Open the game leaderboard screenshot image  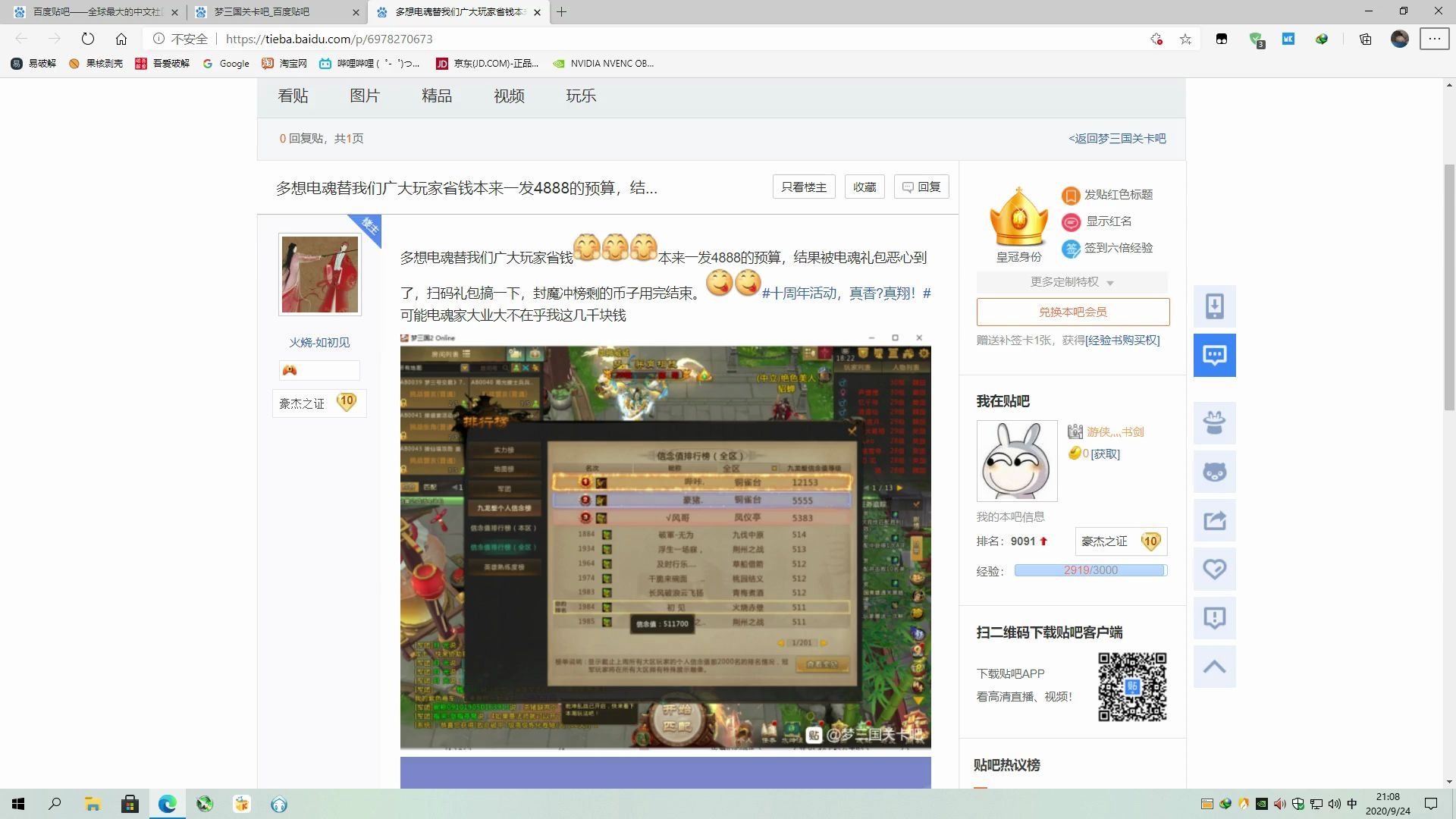(x=665, y=540)
